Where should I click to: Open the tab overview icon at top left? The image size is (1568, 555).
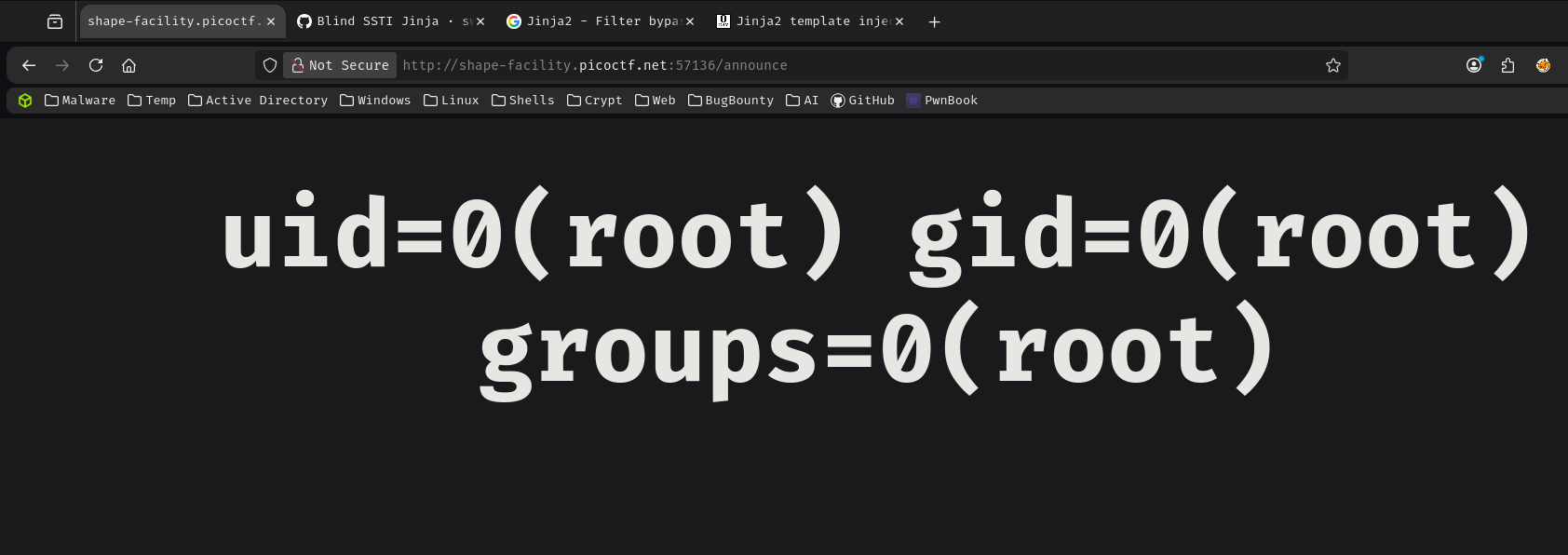pyautogui.click(x=55, y=21)
